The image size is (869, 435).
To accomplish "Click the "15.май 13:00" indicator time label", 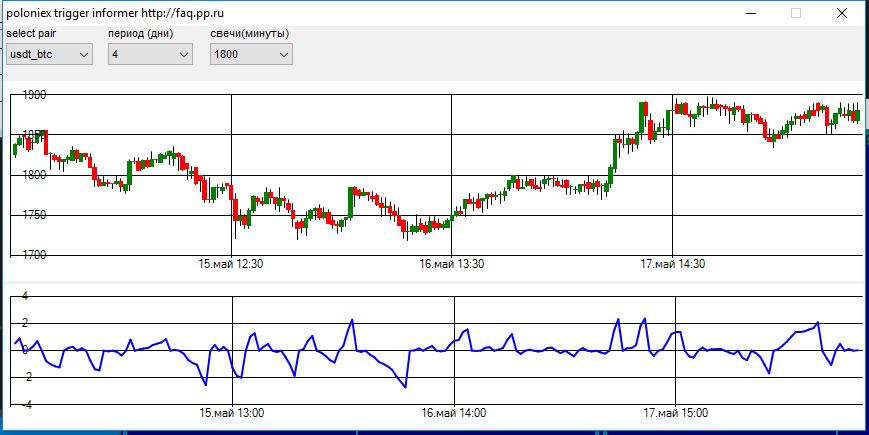I will [231, 412].
